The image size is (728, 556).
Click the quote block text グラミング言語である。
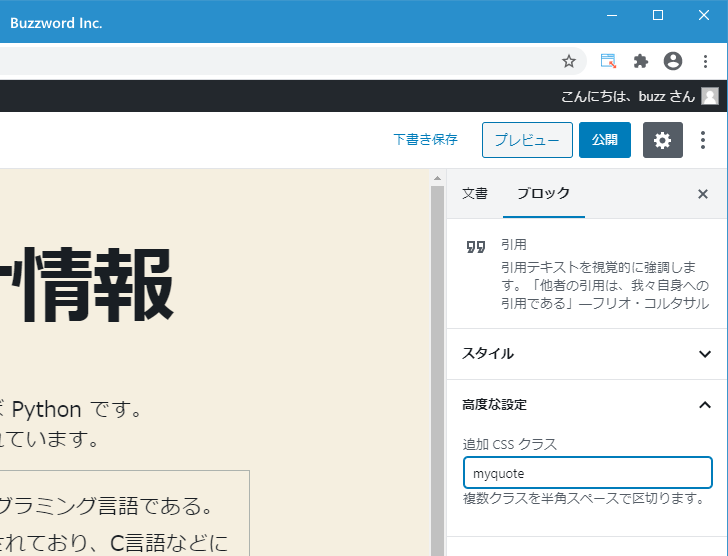(106, 506)
